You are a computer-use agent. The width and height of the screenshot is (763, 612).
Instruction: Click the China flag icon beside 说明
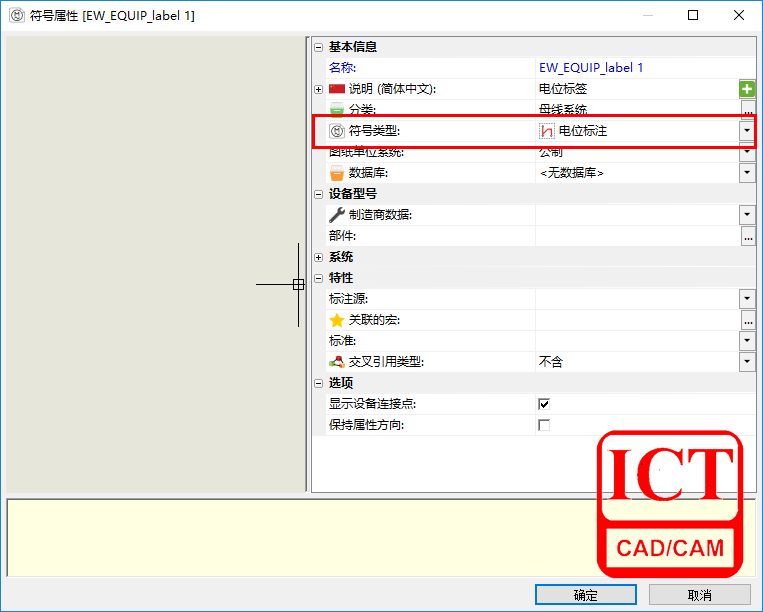pyautogui.click(x=337, y=89)
